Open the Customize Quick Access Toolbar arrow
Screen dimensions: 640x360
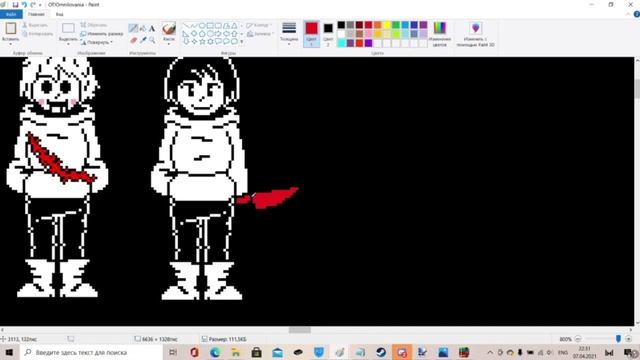[x=40, y=5]
